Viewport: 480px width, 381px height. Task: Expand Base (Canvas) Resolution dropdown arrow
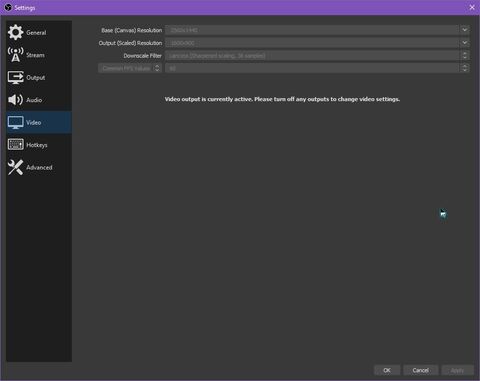465,30
